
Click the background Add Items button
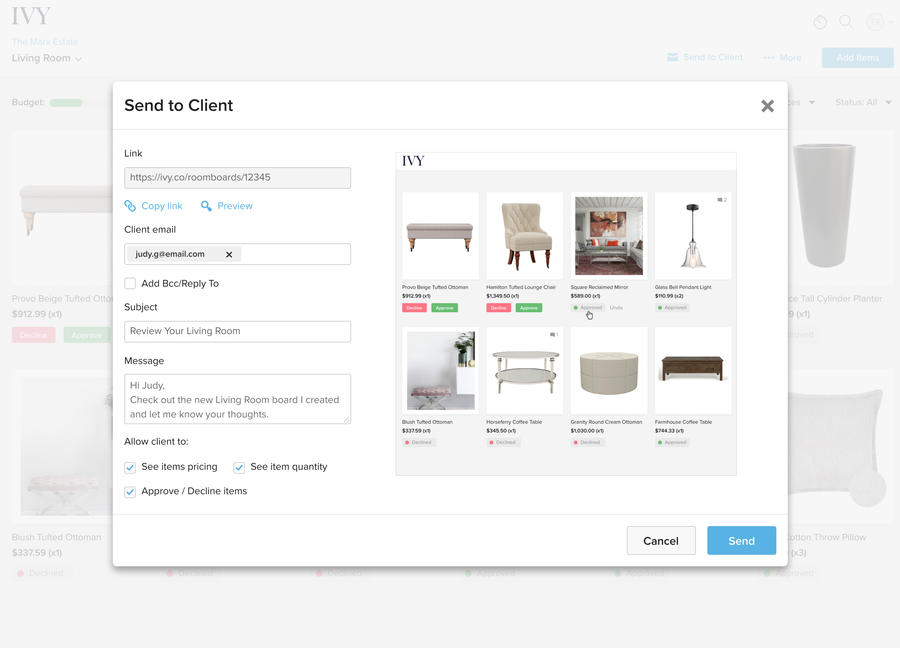(858, 58)
